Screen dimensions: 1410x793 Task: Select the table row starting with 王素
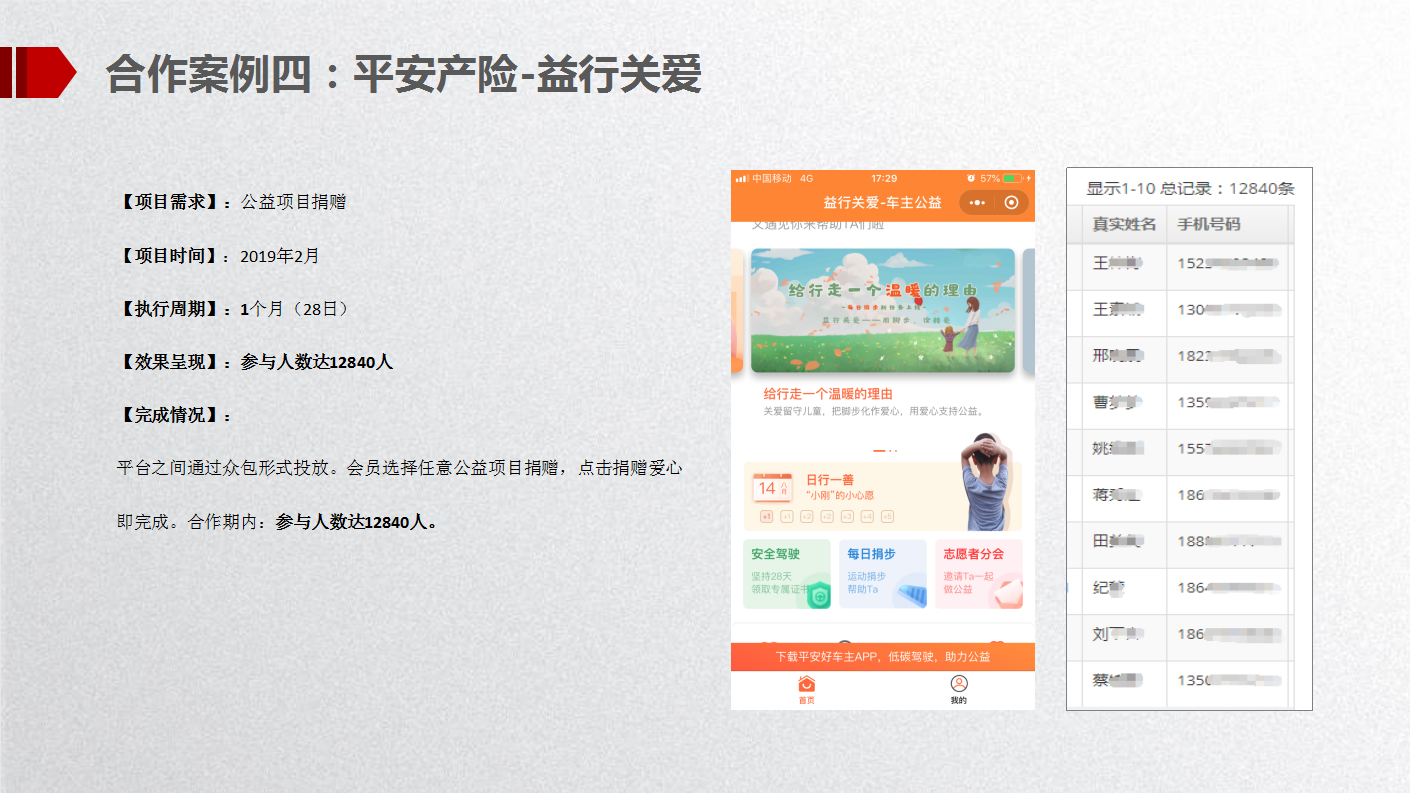[x=1180, y=313]
